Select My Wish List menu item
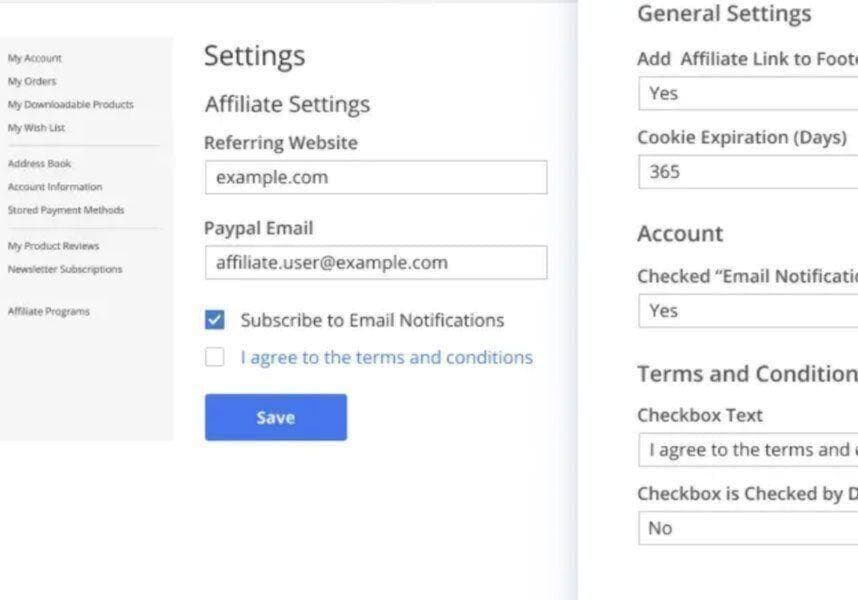Viewport: 858px width, 600px height. pos(36,128)
